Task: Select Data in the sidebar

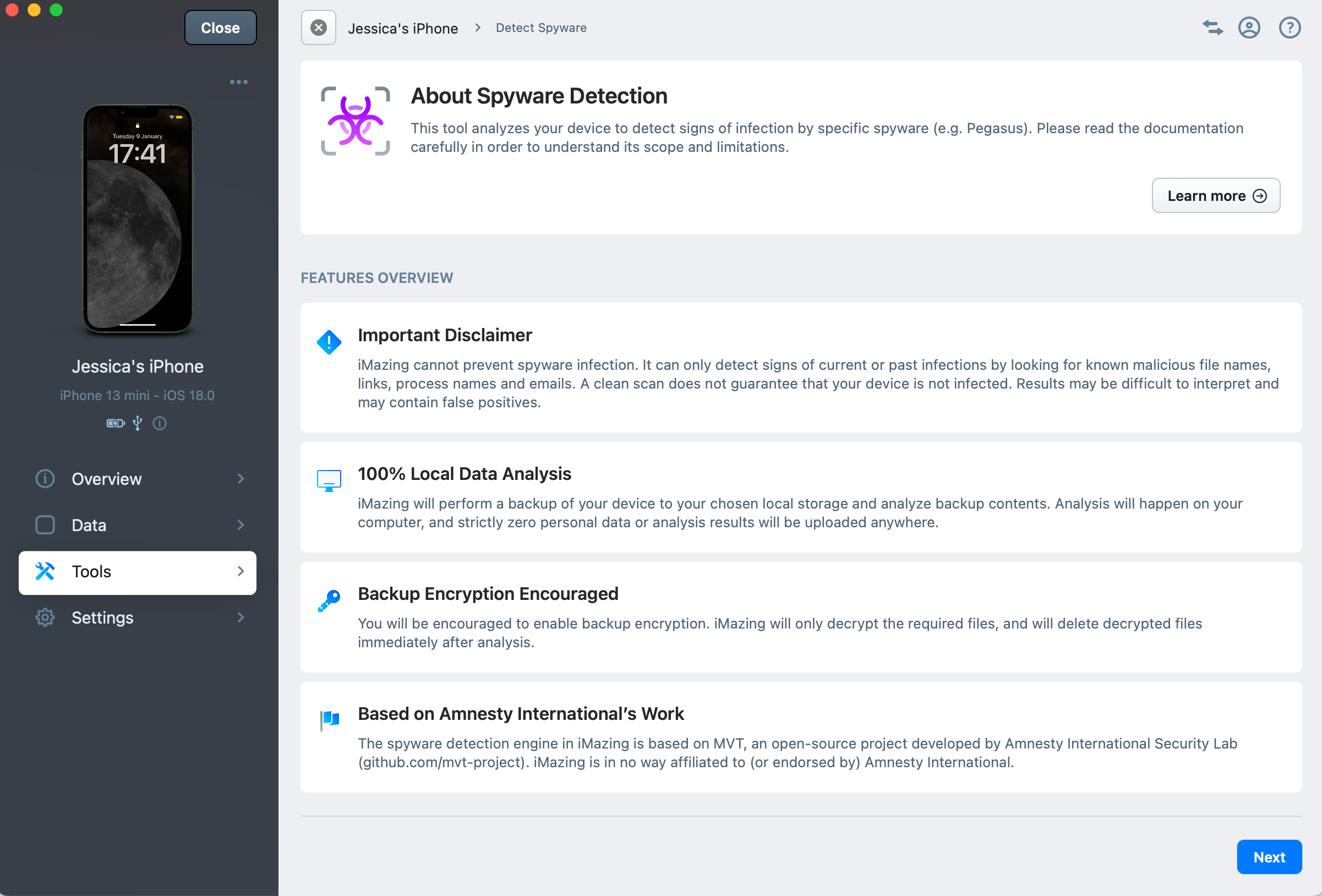Action: pyautogui.click(x=138, y=525)
